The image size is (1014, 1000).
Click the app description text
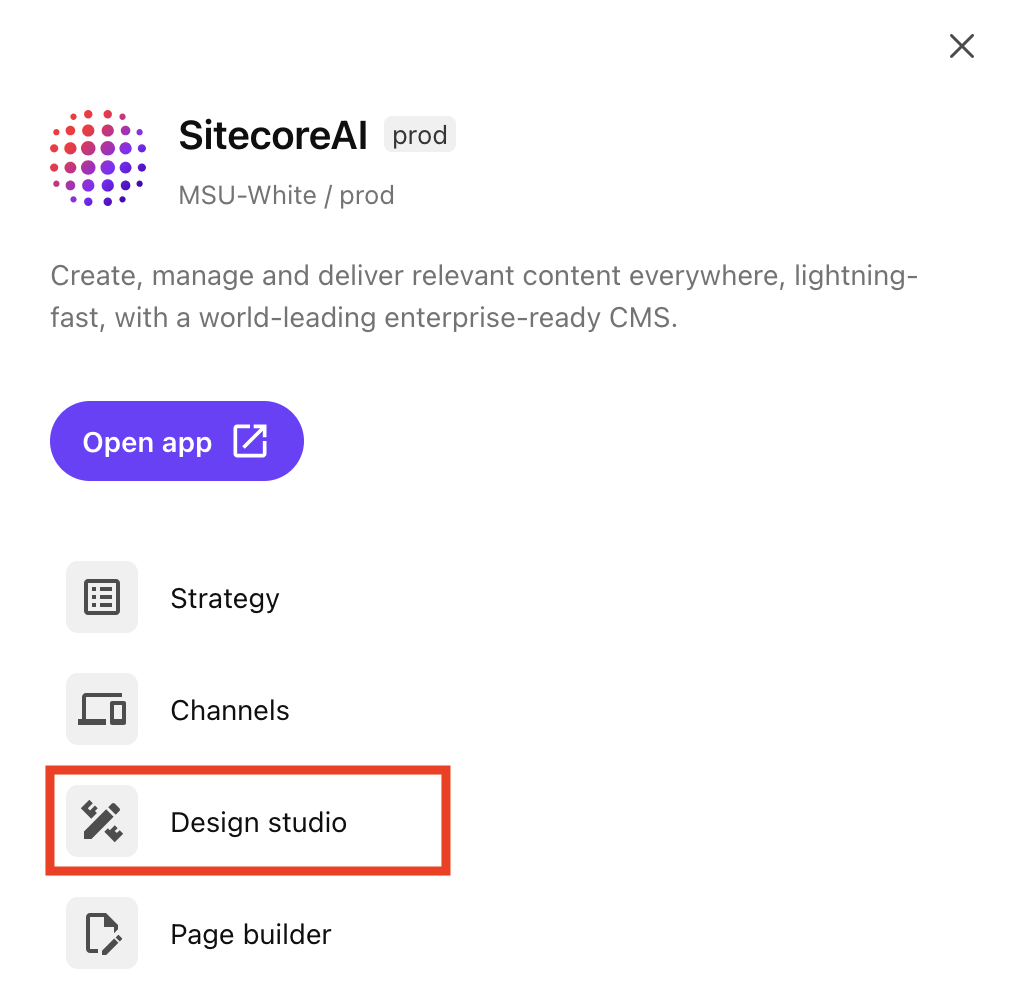[x=484, y=296]
